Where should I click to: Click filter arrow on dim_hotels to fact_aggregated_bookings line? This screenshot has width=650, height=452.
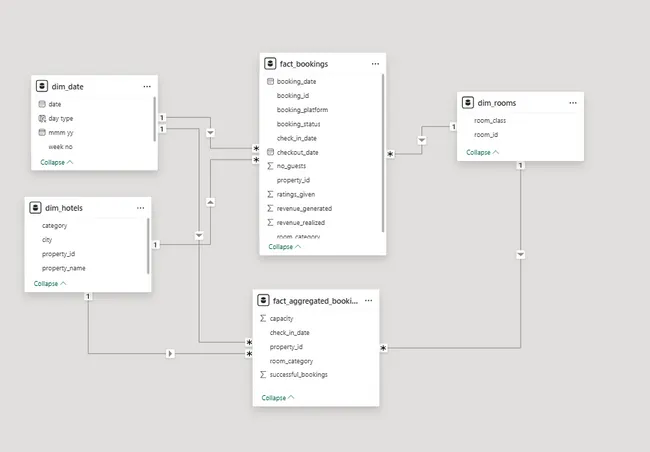[x=170, y=353]
